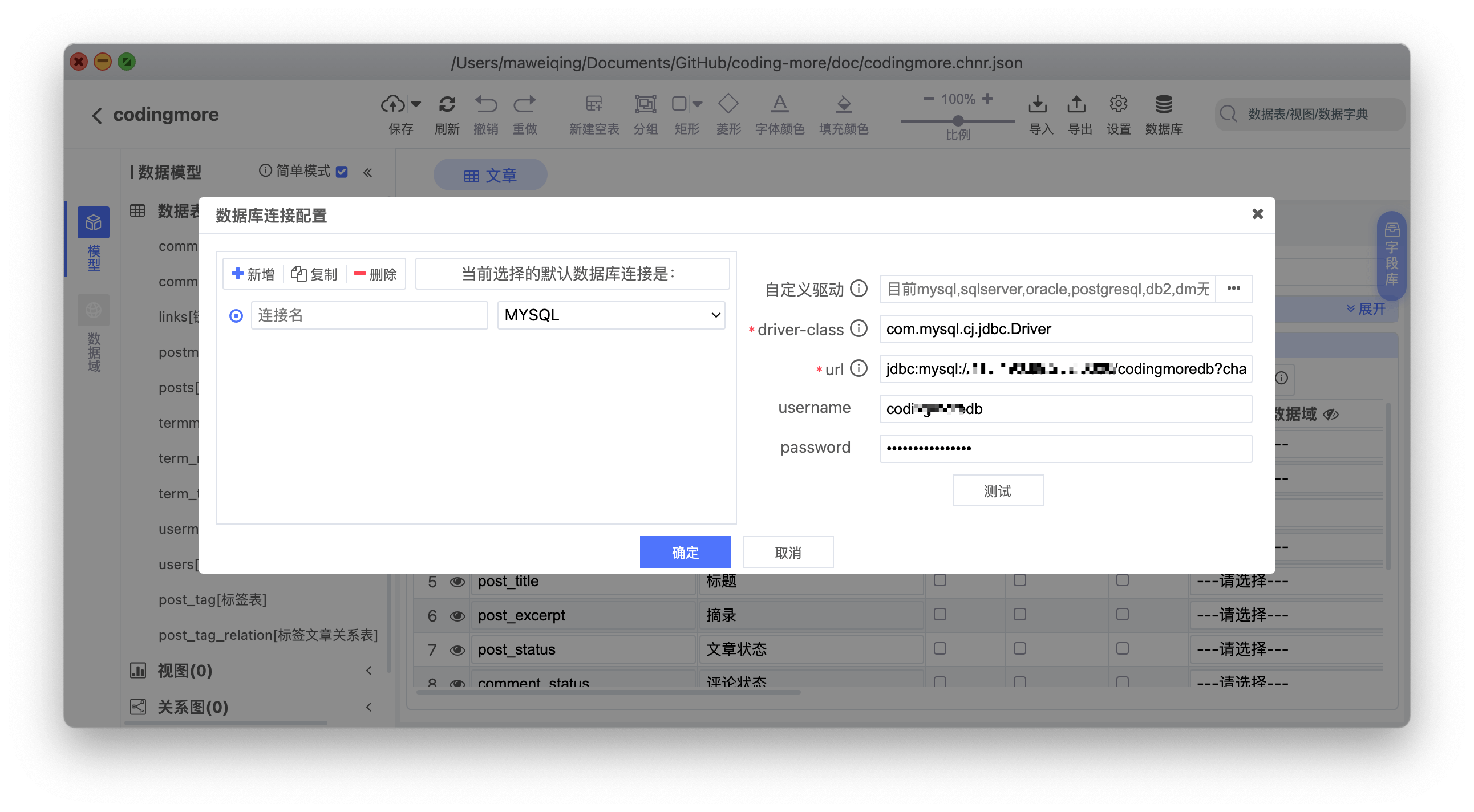The image size is (1474, 812).
Task: Close the database connection config dialog
Action: click(x=1257, y=214)
